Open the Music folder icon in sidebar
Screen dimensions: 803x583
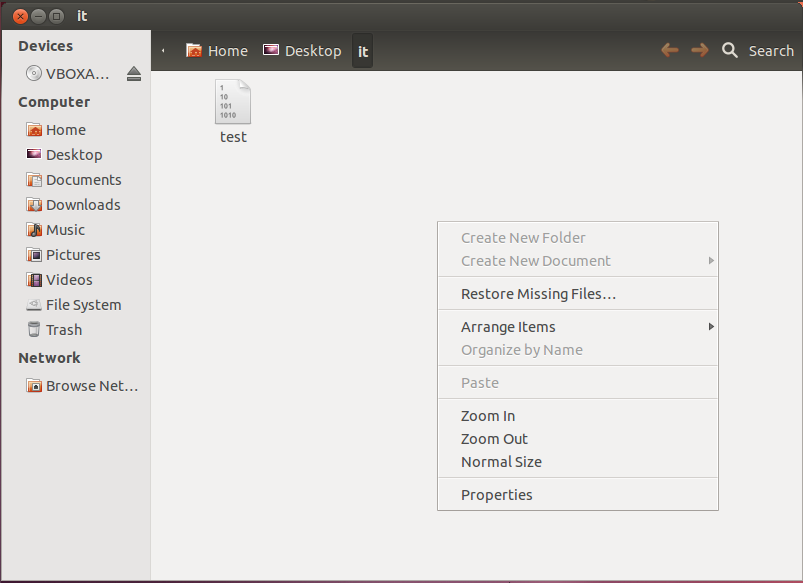(x=34, y=230)
